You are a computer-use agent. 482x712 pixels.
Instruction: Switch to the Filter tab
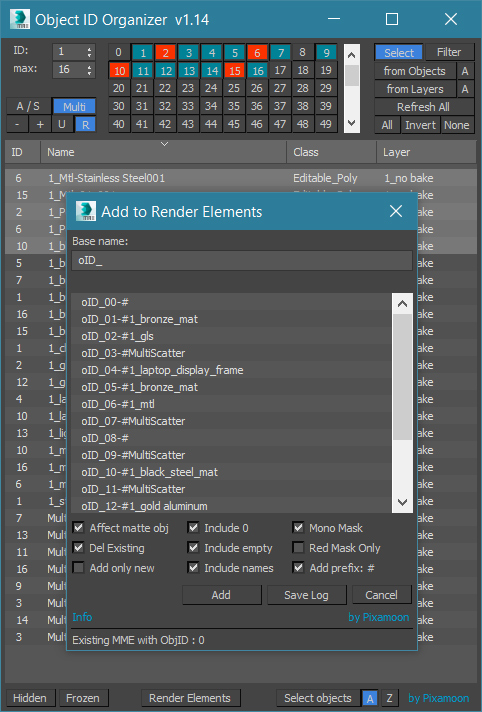click(449, 52)
